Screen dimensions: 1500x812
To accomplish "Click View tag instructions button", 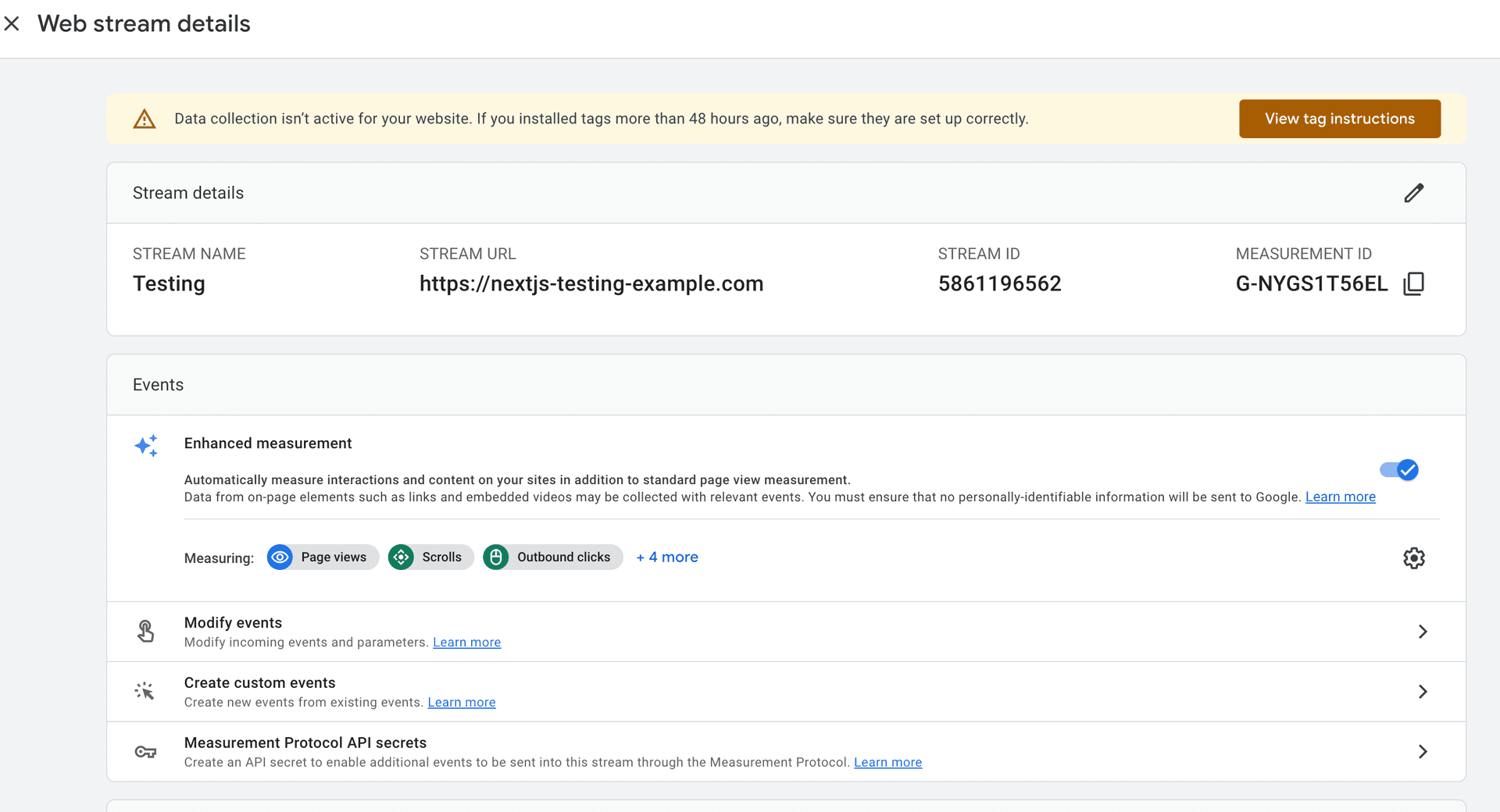I will pos(1339,119).
